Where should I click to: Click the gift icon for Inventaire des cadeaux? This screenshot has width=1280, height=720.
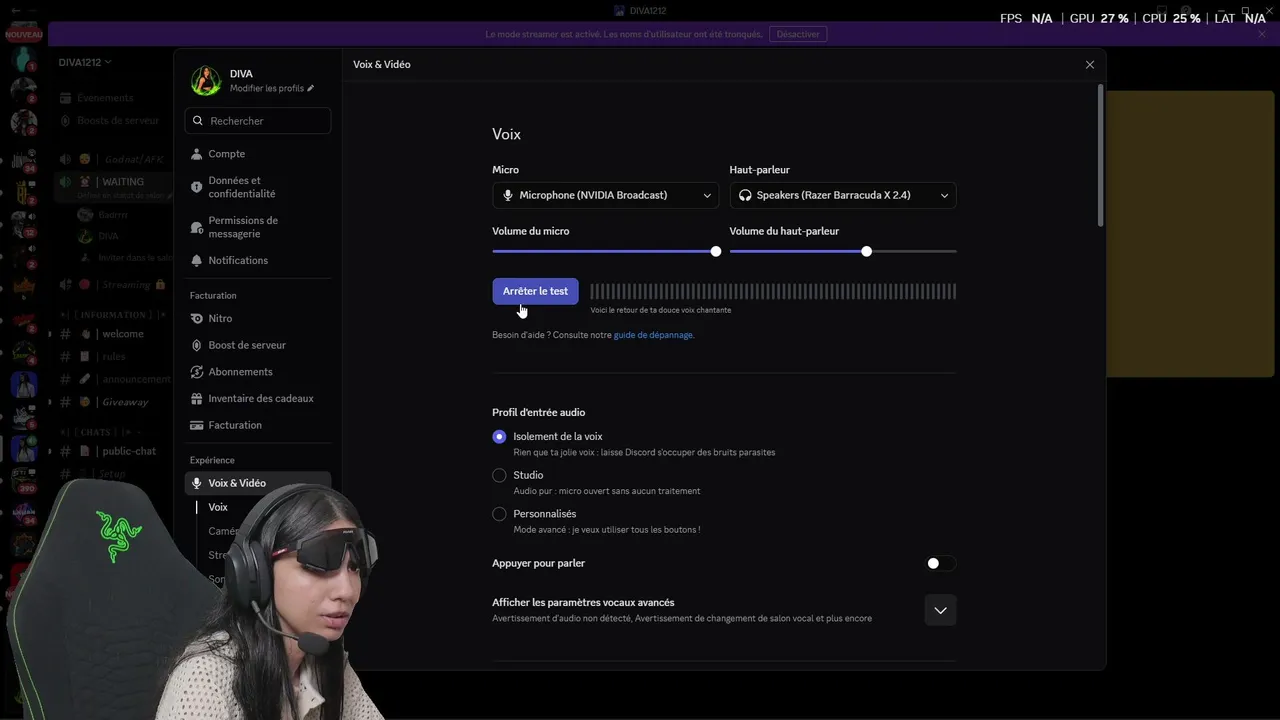[197, 398]
